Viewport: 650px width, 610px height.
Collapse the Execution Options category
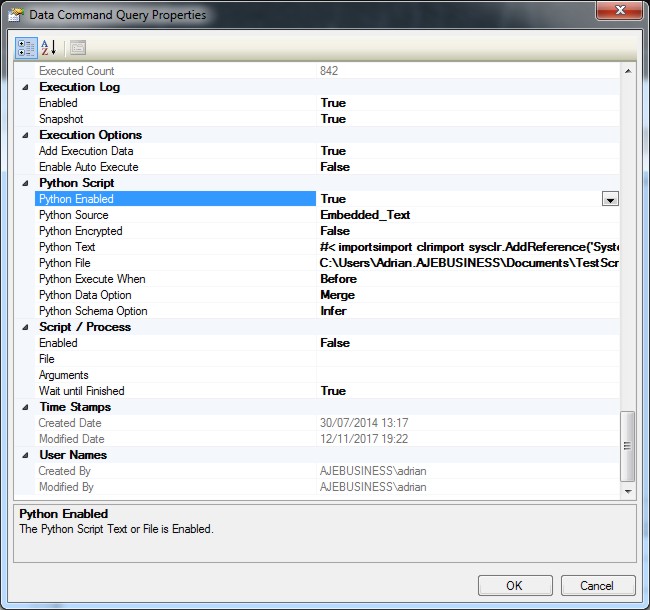point(25,135)
